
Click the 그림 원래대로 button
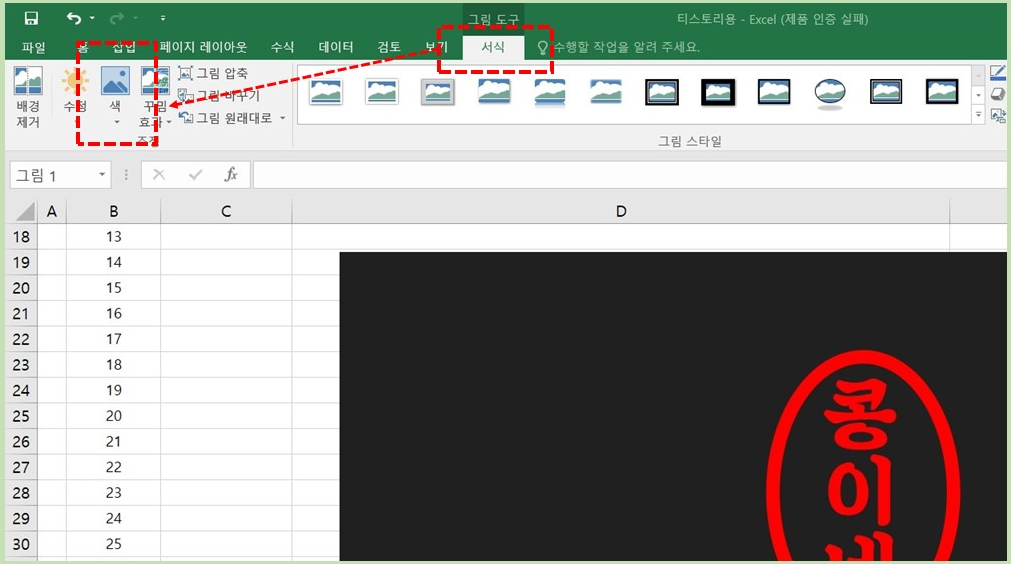[x=226, y=118]
